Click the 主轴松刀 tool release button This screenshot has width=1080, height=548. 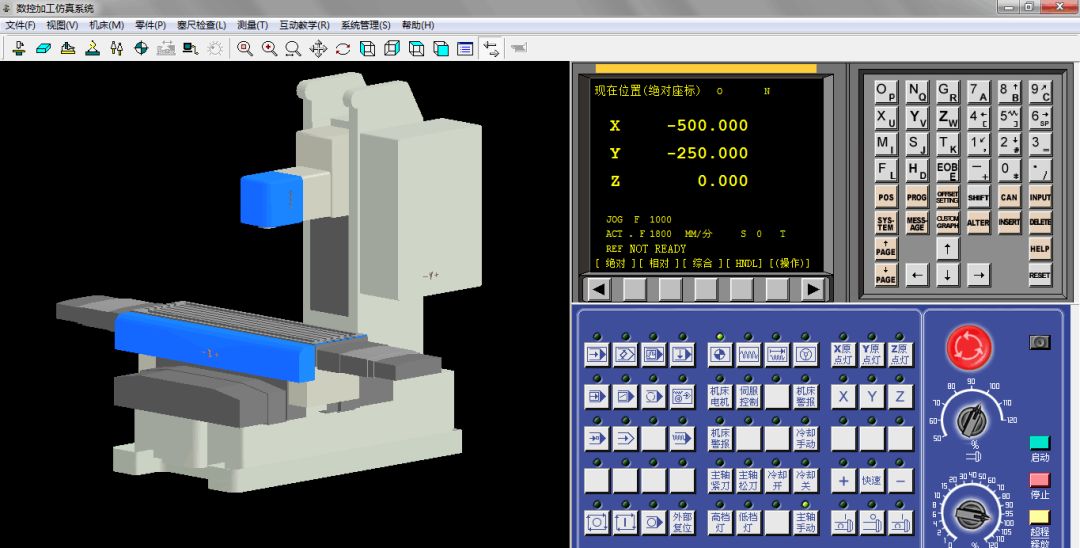click(749, 481)
